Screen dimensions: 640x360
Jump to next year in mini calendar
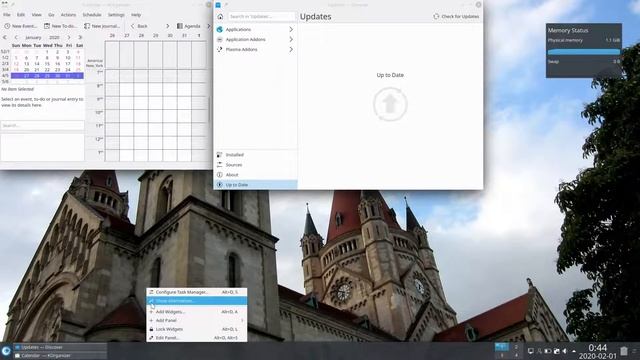tap(80, 37)
